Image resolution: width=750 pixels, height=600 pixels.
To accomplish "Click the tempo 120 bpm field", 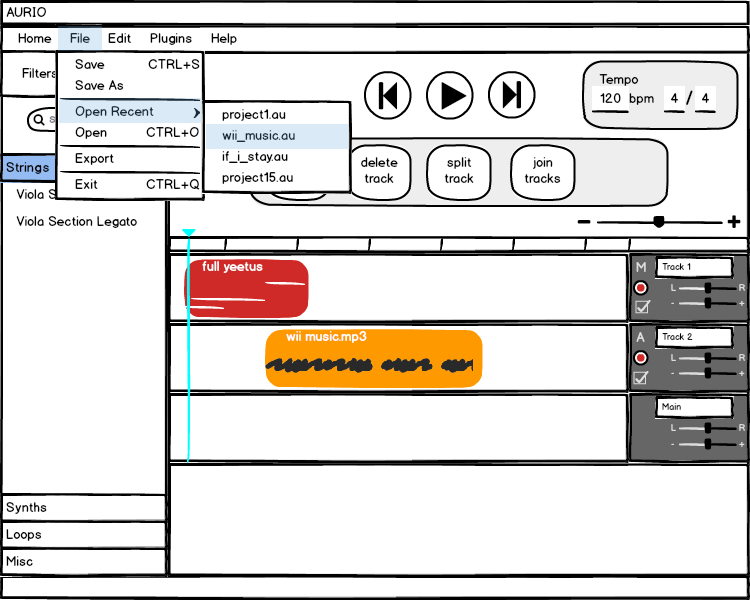I will [610, 99].
